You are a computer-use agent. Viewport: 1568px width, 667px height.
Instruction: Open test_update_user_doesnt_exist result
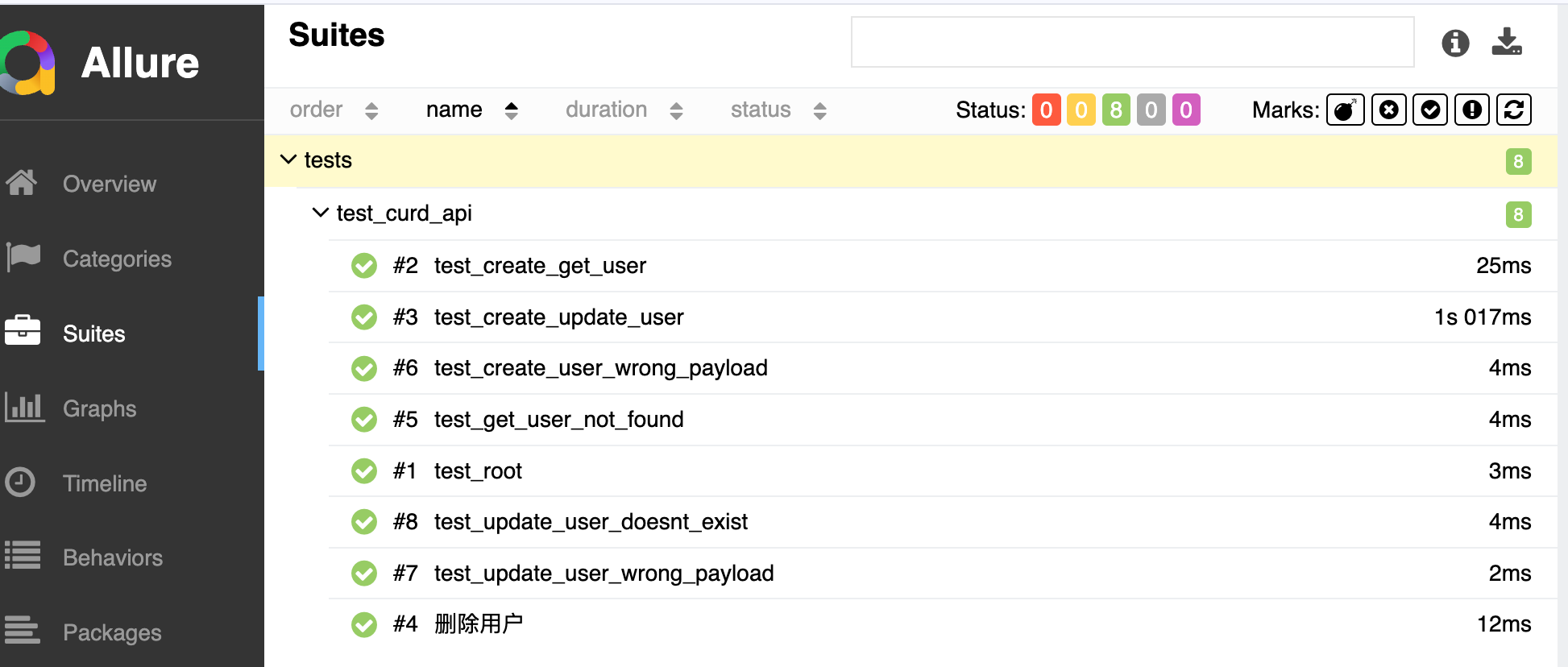(x=942, y=522)
